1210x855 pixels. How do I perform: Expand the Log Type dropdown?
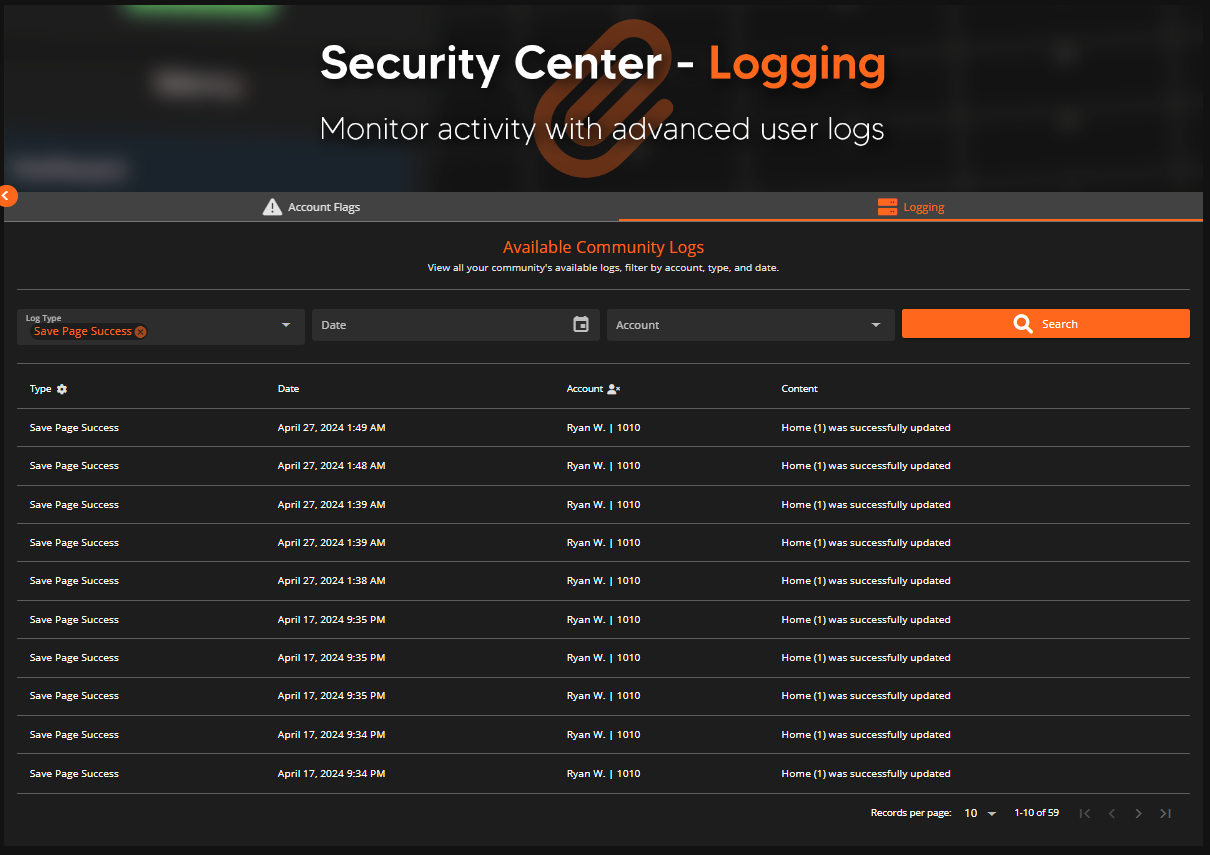pos(286,325)
